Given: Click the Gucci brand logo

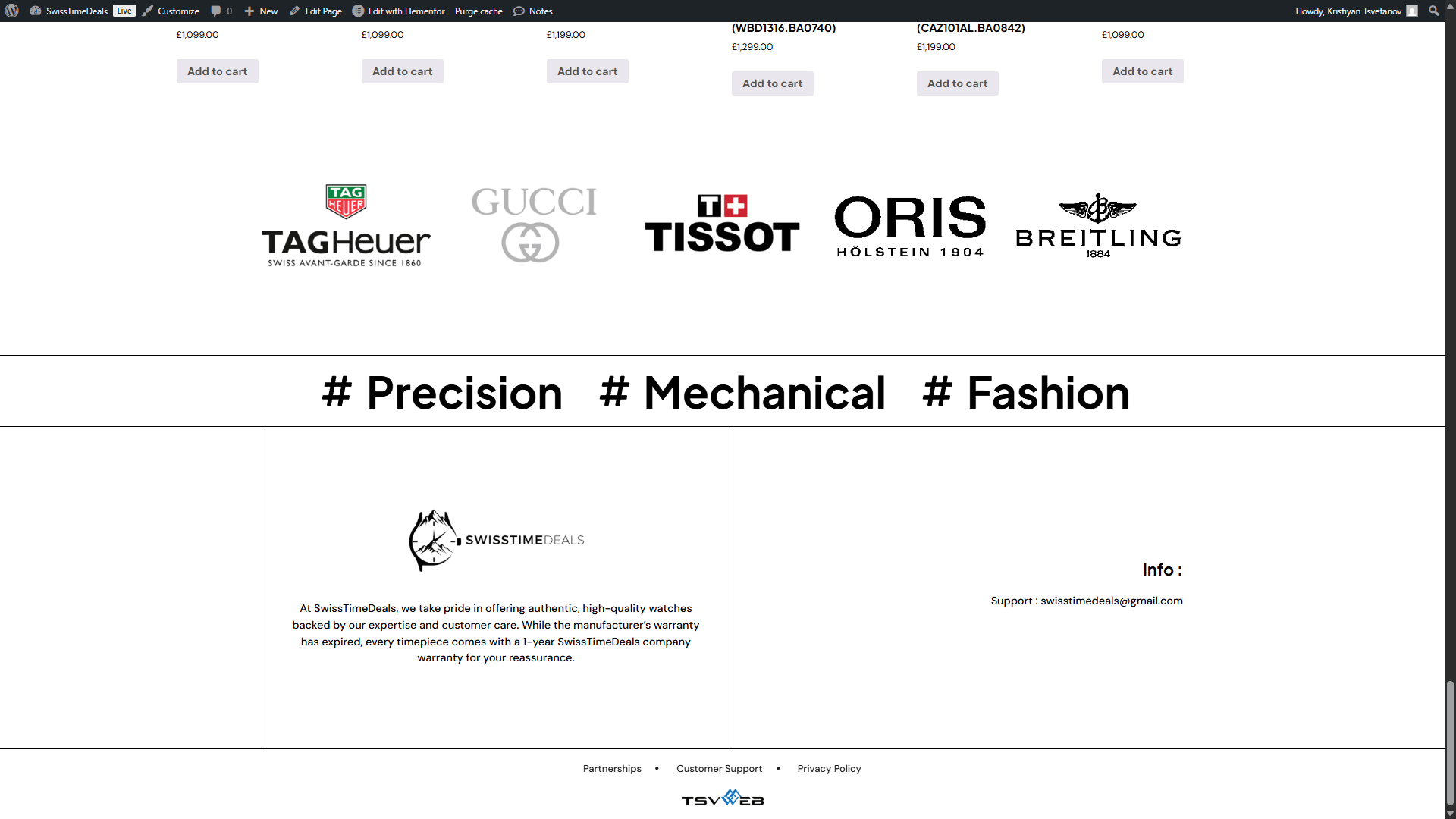Looking at the screenshot, I should pyautogui.click(x=534, y=224).
